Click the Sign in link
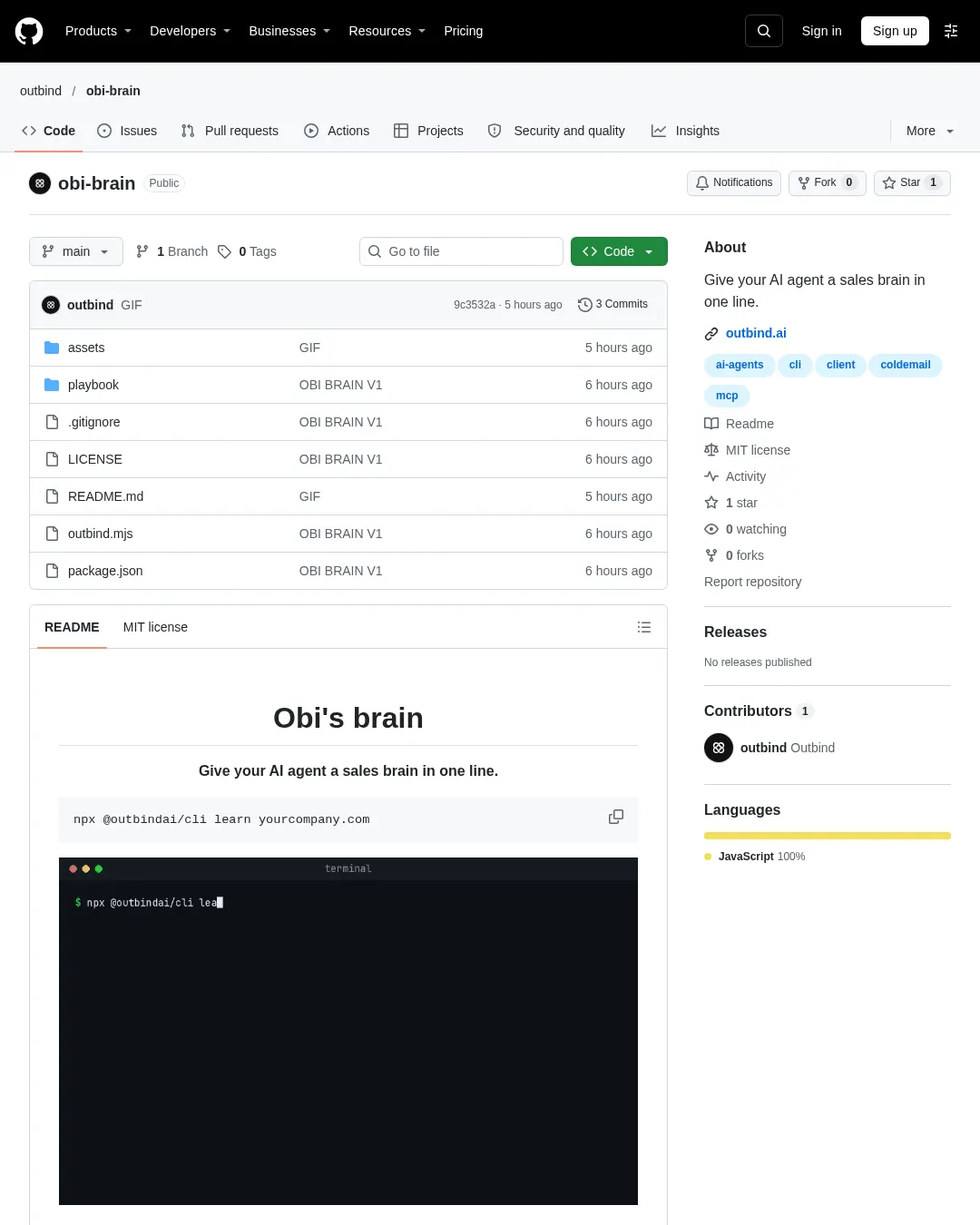 822,31
